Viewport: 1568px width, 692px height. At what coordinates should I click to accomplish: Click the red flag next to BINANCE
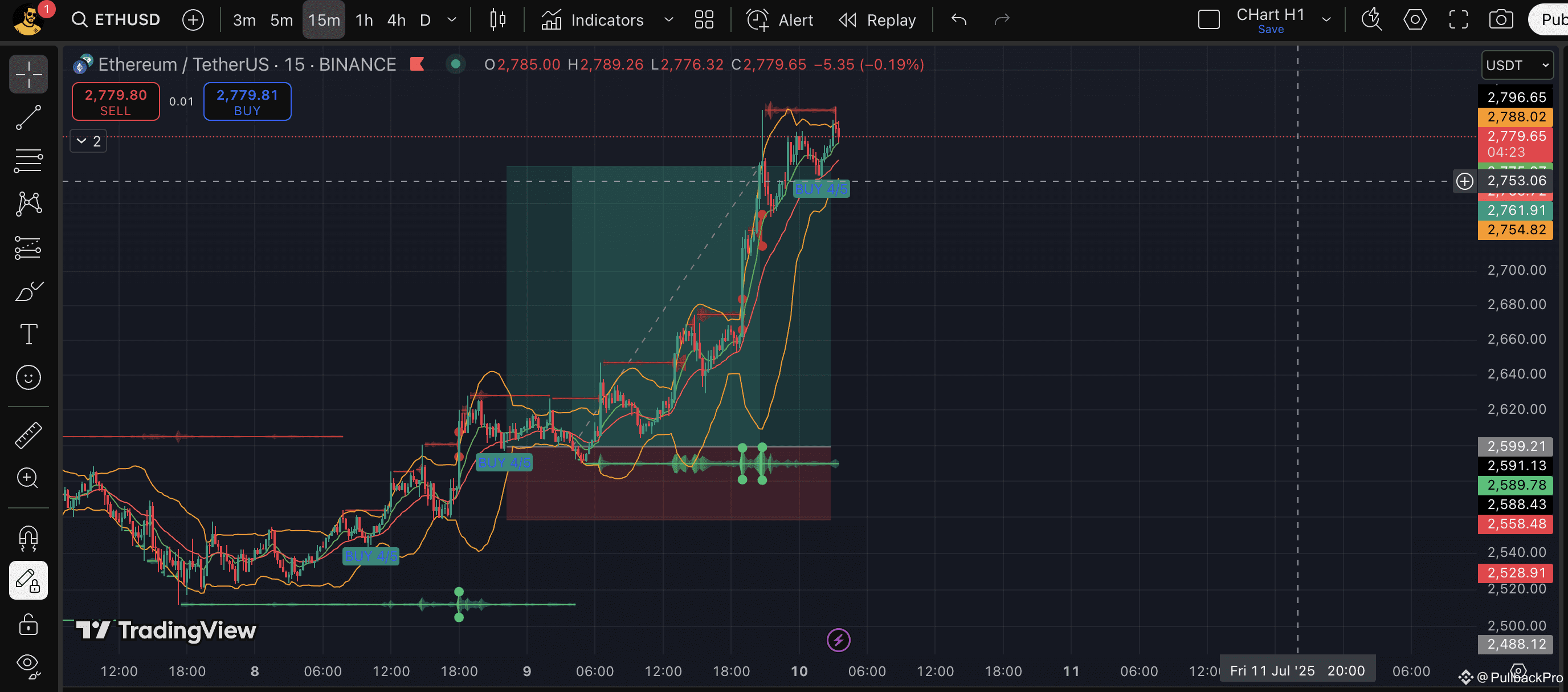(x=417, y=64)
